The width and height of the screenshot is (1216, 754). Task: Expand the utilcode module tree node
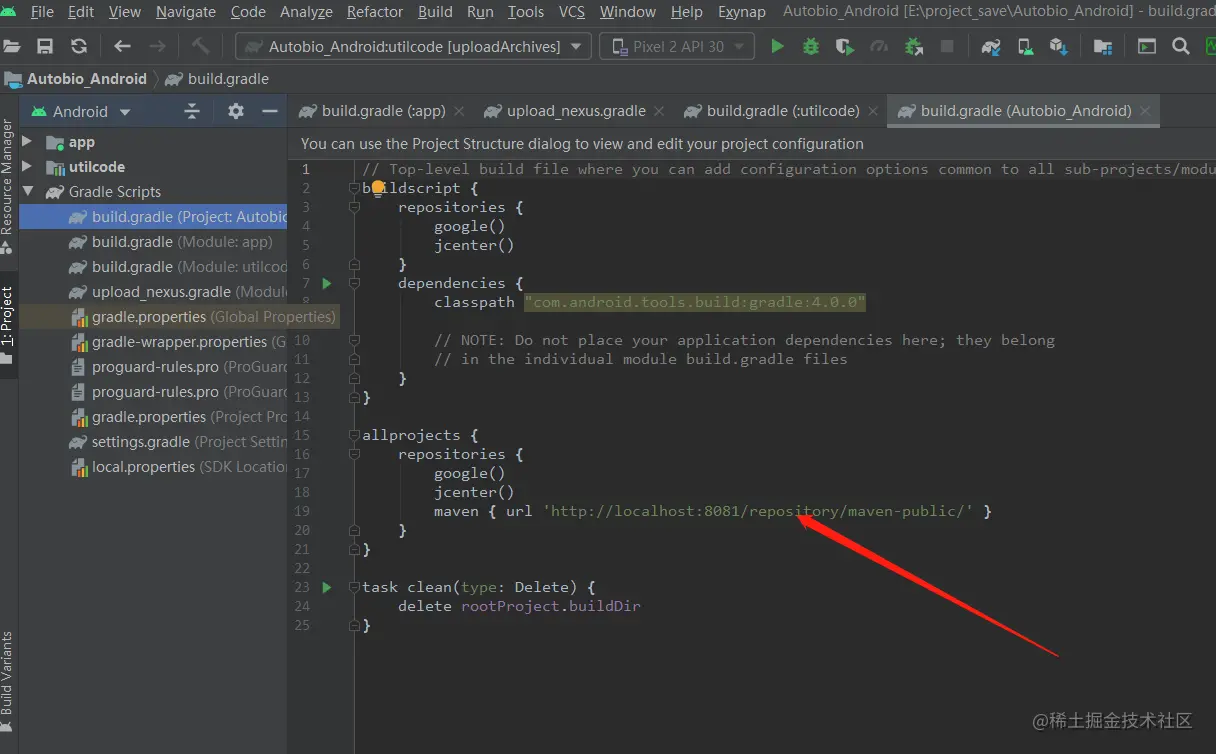[x=28, y=167]
